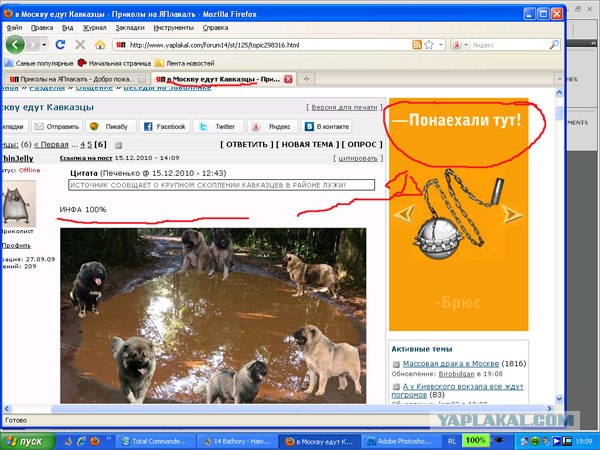Click Версия для печати link
Screen dimensions: 600x450
coord(344,108)
